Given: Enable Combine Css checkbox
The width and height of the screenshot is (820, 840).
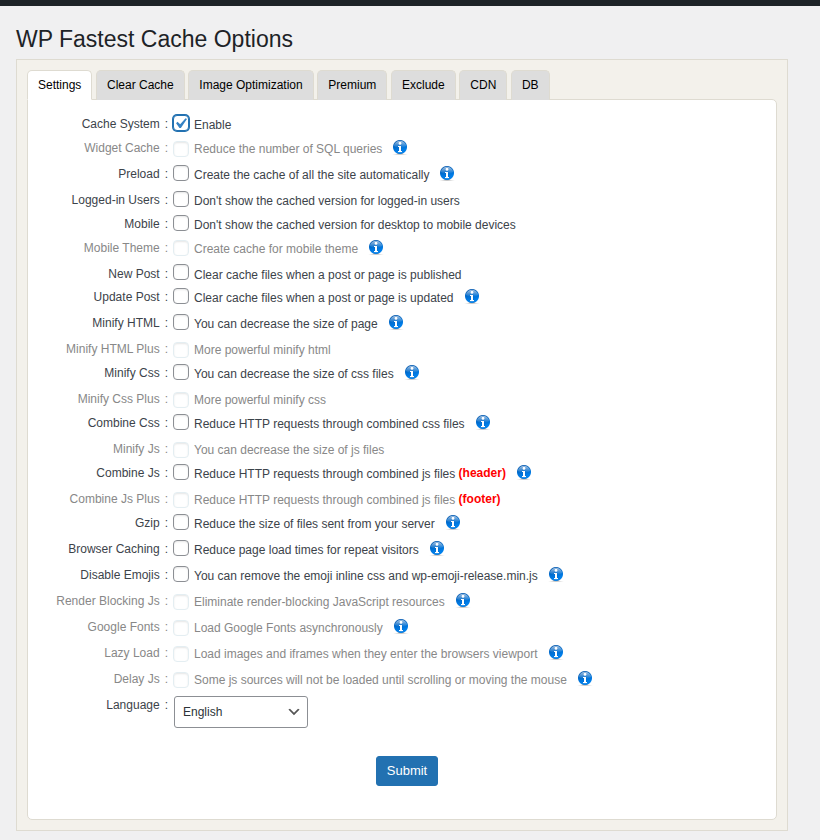Looking at the screenshot, I should [181, 422].
